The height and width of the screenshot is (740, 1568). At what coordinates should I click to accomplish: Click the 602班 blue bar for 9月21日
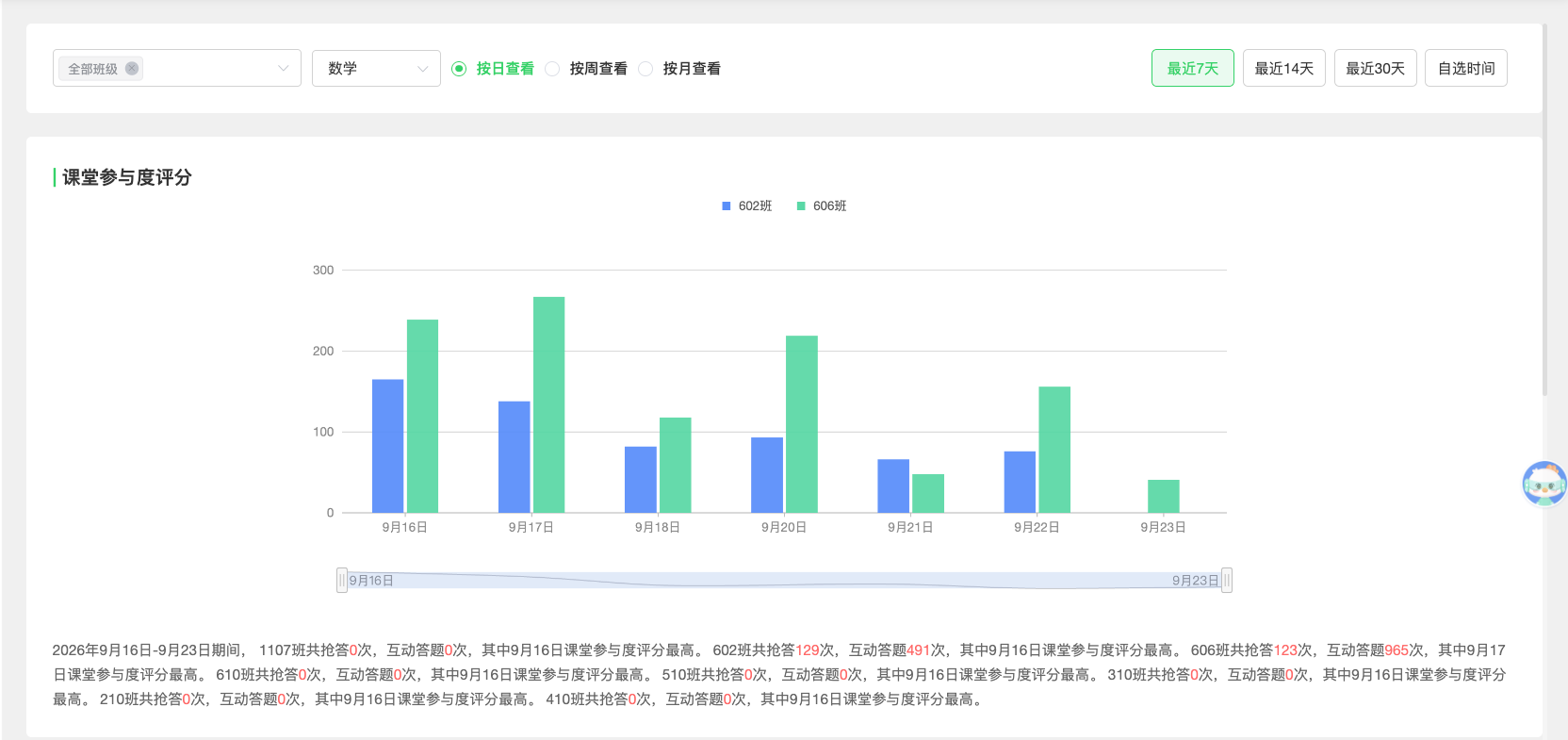pyautogui.click(x=893, y=485)
